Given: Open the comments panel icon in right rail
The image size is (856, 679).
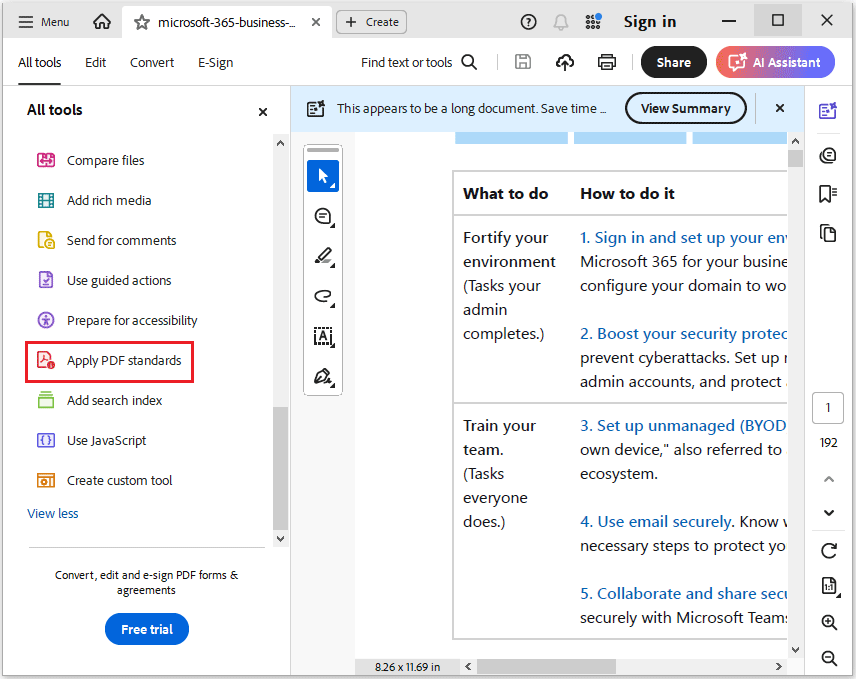Looking at the screenshot, I should point(828,156).
